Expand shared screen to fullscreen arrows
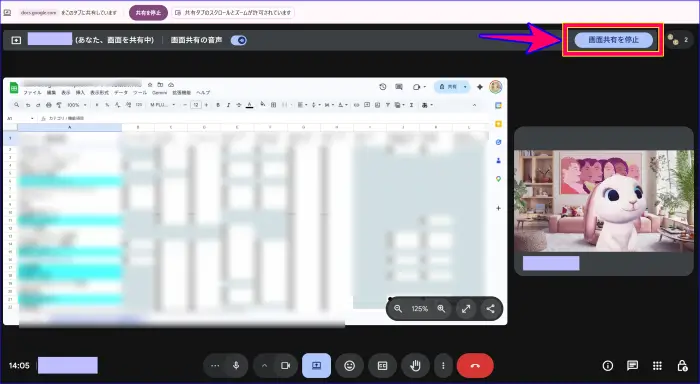 click(x=466, y=309)
